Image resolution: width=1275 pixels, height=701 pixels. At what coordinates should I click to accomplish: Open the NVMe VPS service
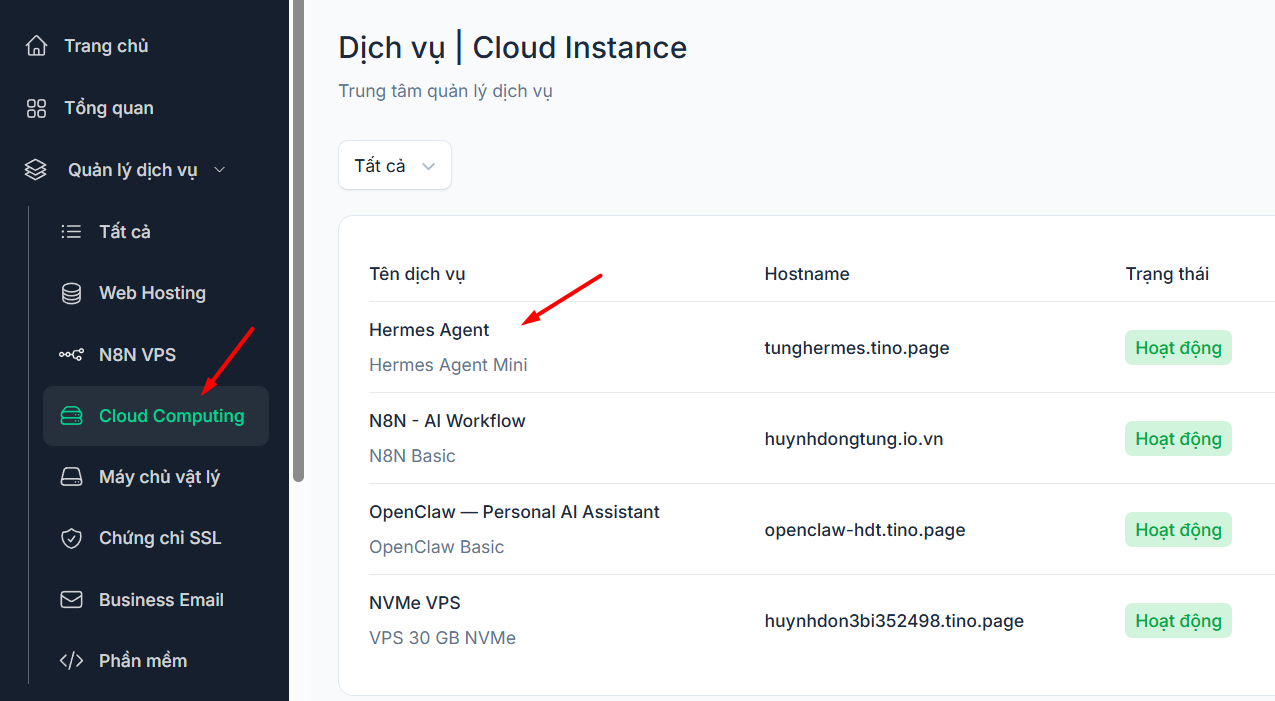pyautogui.click(x=415, y=603)
